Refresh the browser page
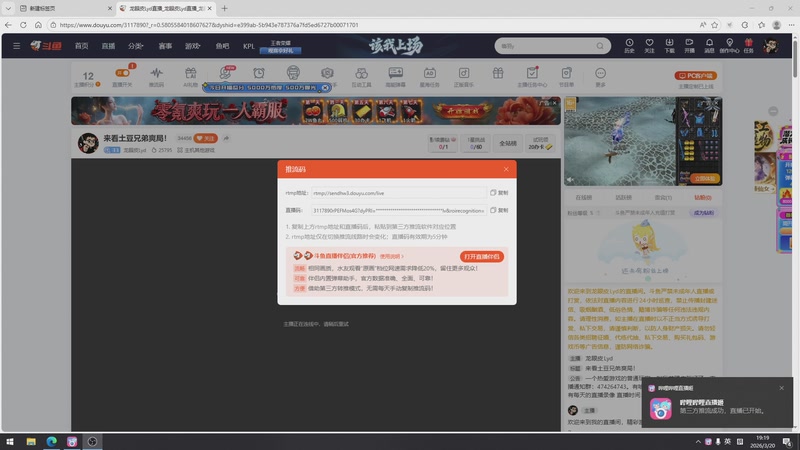The image size is (800, 450). click(x=23, y=24)
